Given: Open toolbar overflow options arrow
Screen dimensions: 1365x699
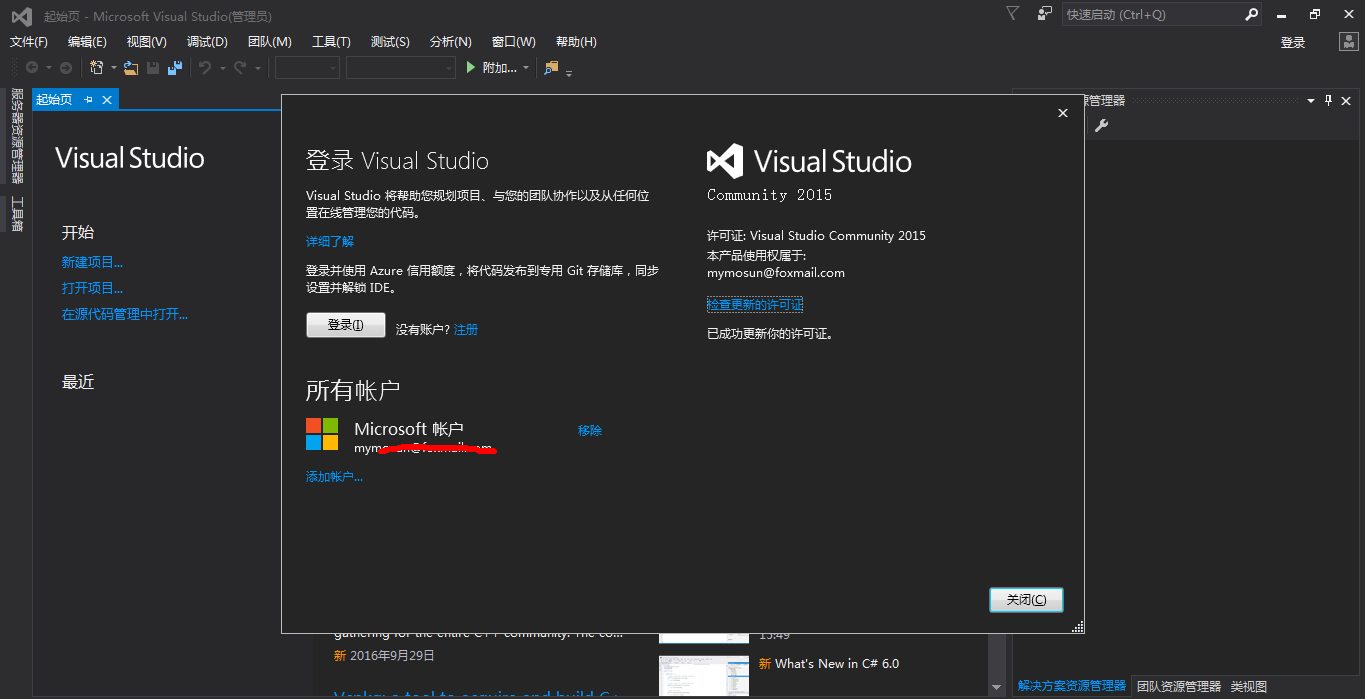Looking at the screenshot, I should 569,72.
